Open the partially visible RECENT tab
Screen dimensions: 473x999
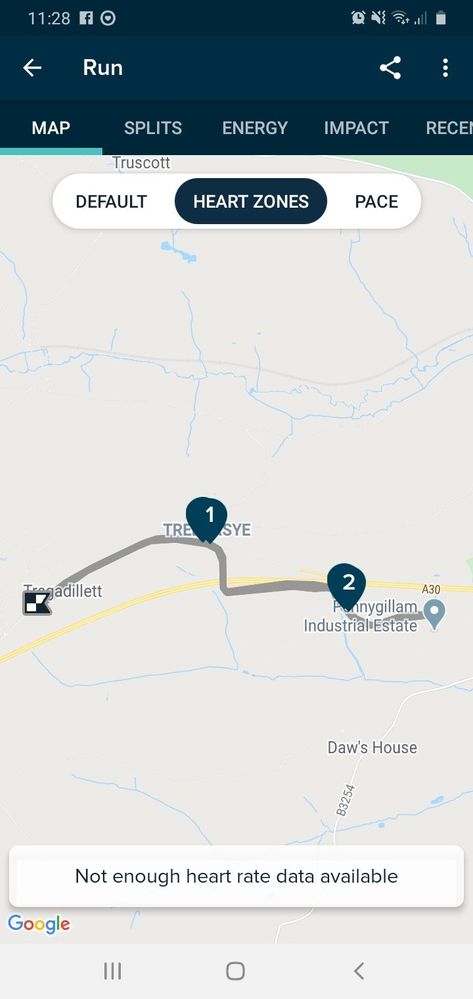coord(449,127)
